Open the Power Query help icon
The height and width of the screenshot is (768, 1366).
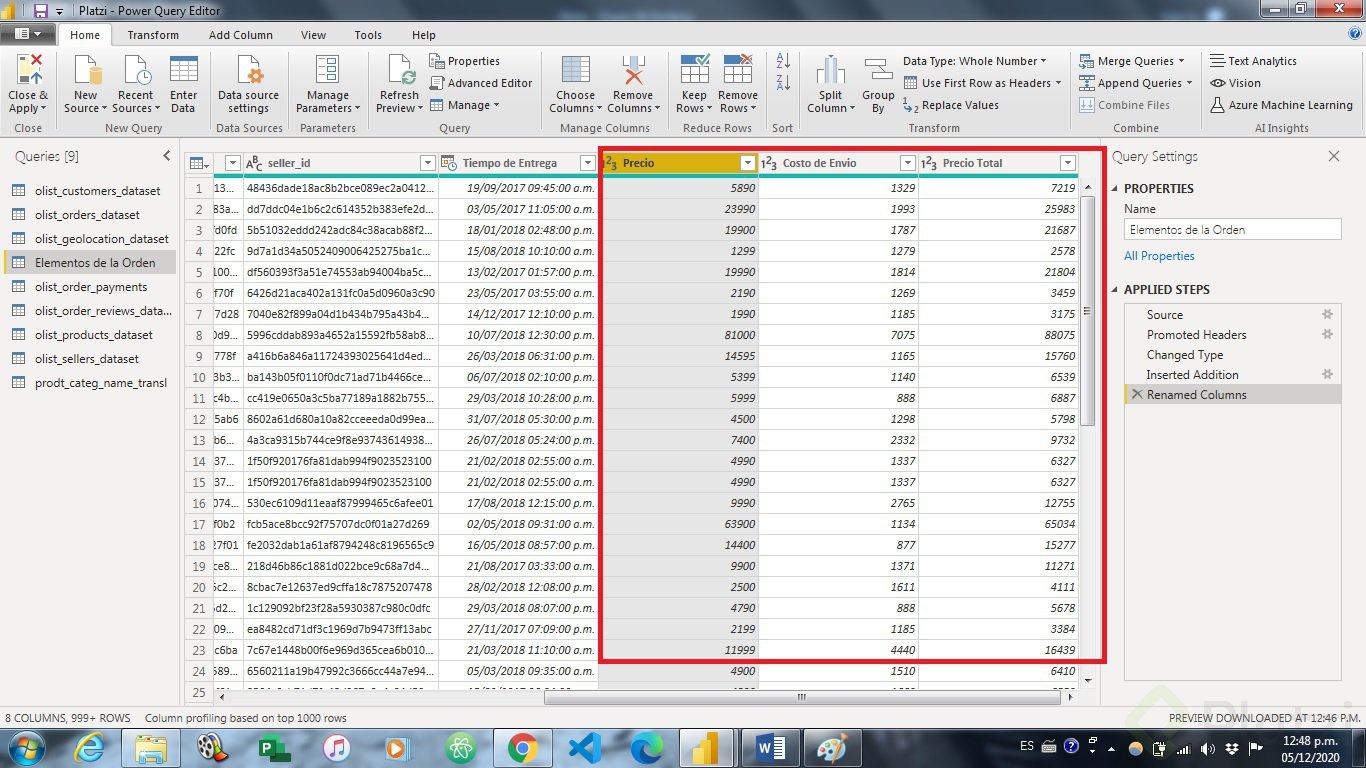[x=1354, y=34]
